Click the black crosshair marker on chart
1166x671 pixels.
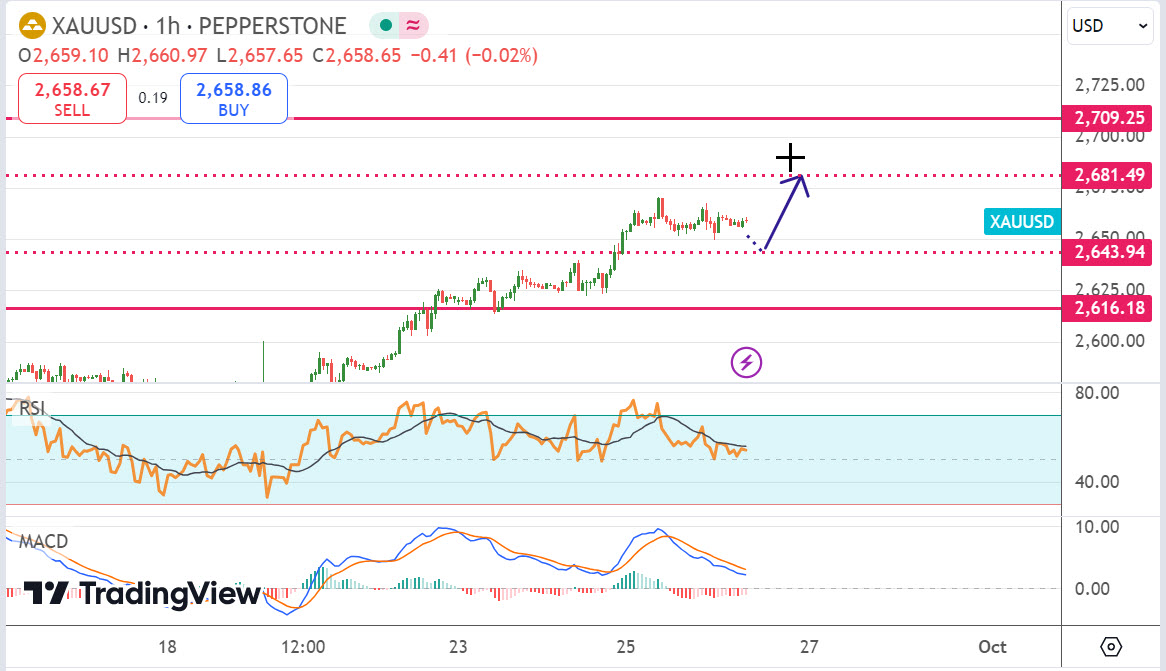click(790, 157)
